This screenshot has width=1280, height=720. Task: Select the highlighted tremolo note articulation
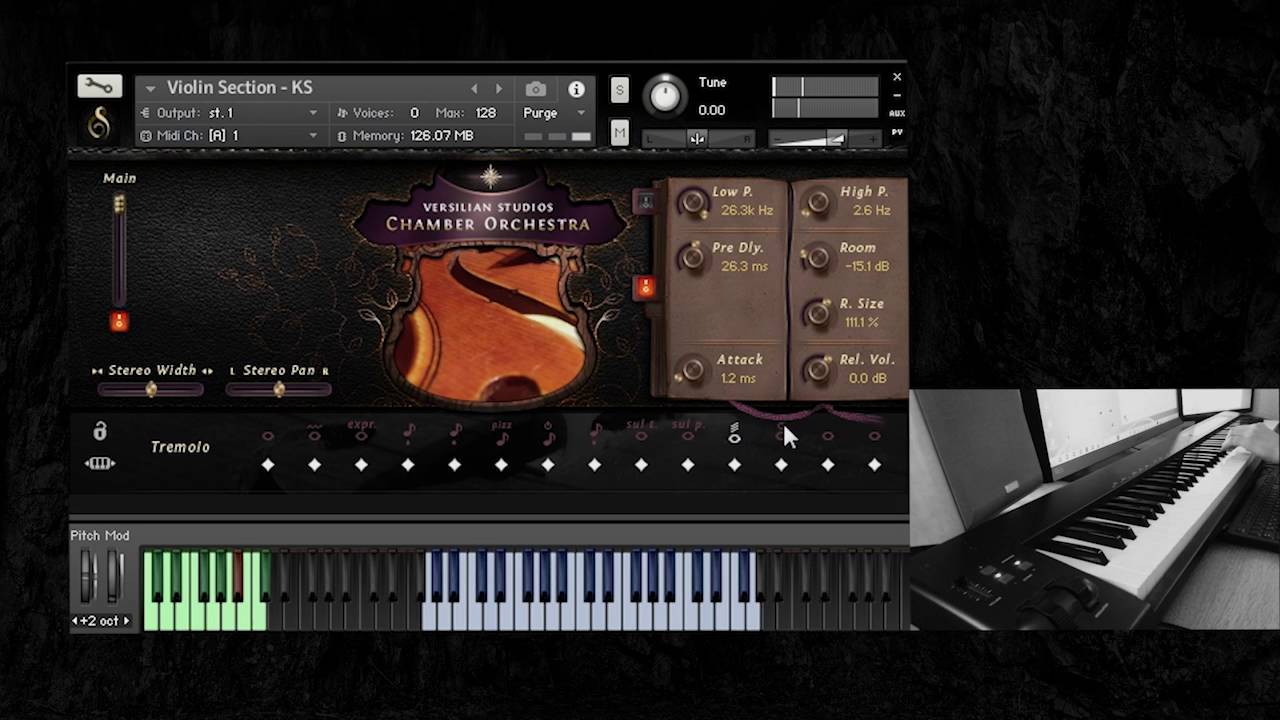click(x=734, y=433)
